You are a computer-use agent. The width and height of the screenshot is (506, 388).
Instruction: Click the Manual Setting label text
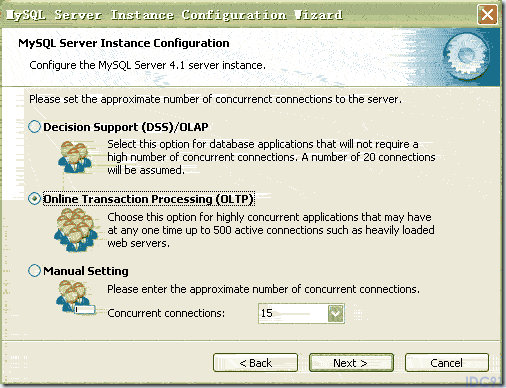(86, 271)
